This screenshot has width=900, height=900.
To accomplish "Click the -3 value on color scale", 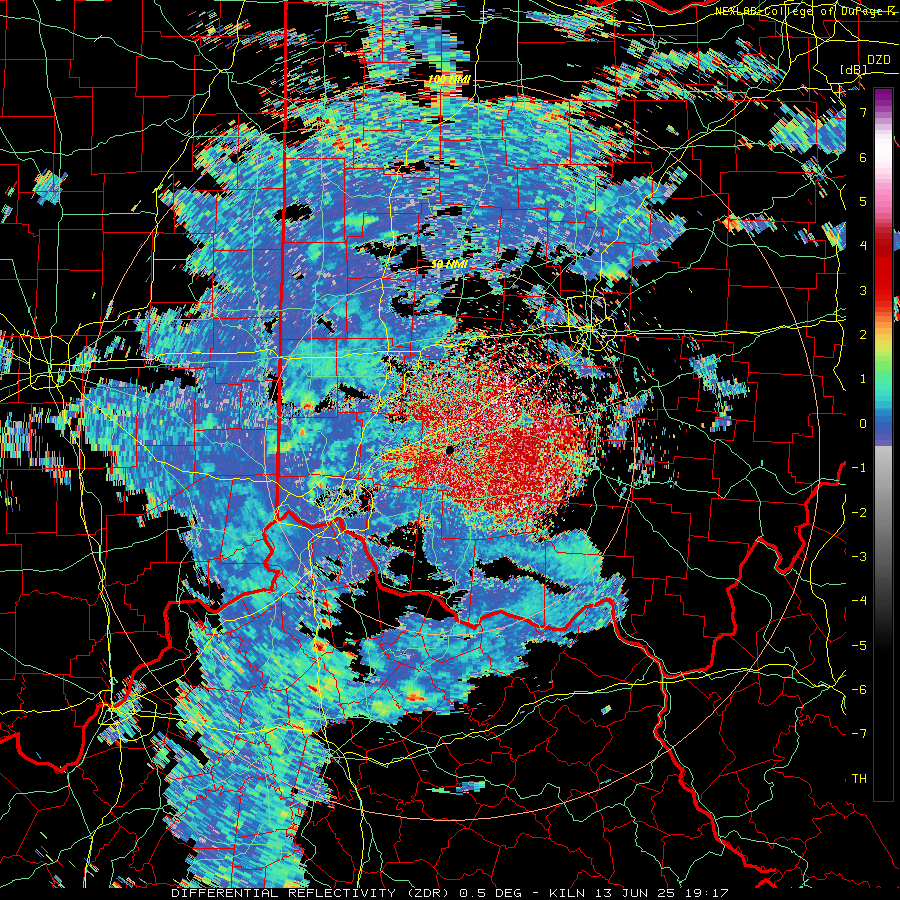I will point(859,557).
